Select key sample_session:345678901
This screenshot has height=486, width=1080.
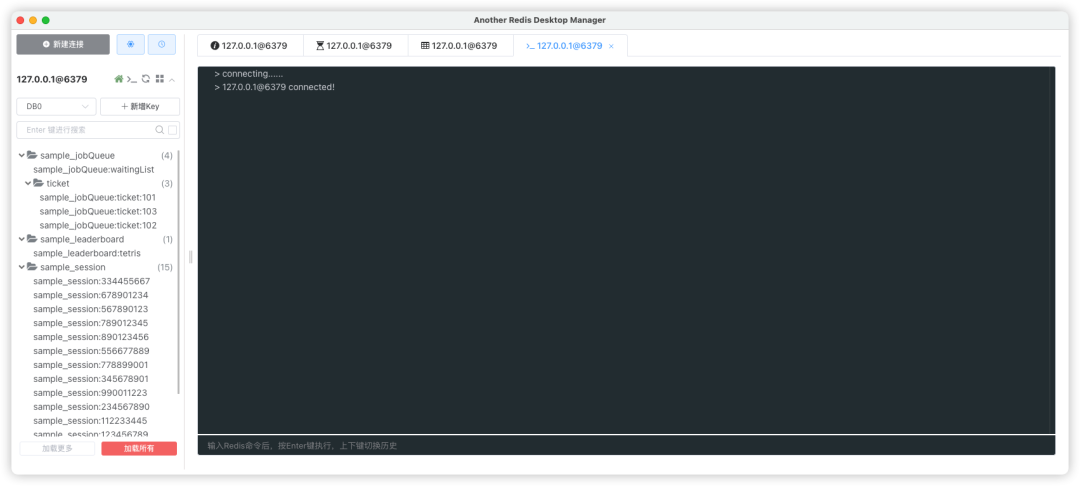tap(91, 379)
